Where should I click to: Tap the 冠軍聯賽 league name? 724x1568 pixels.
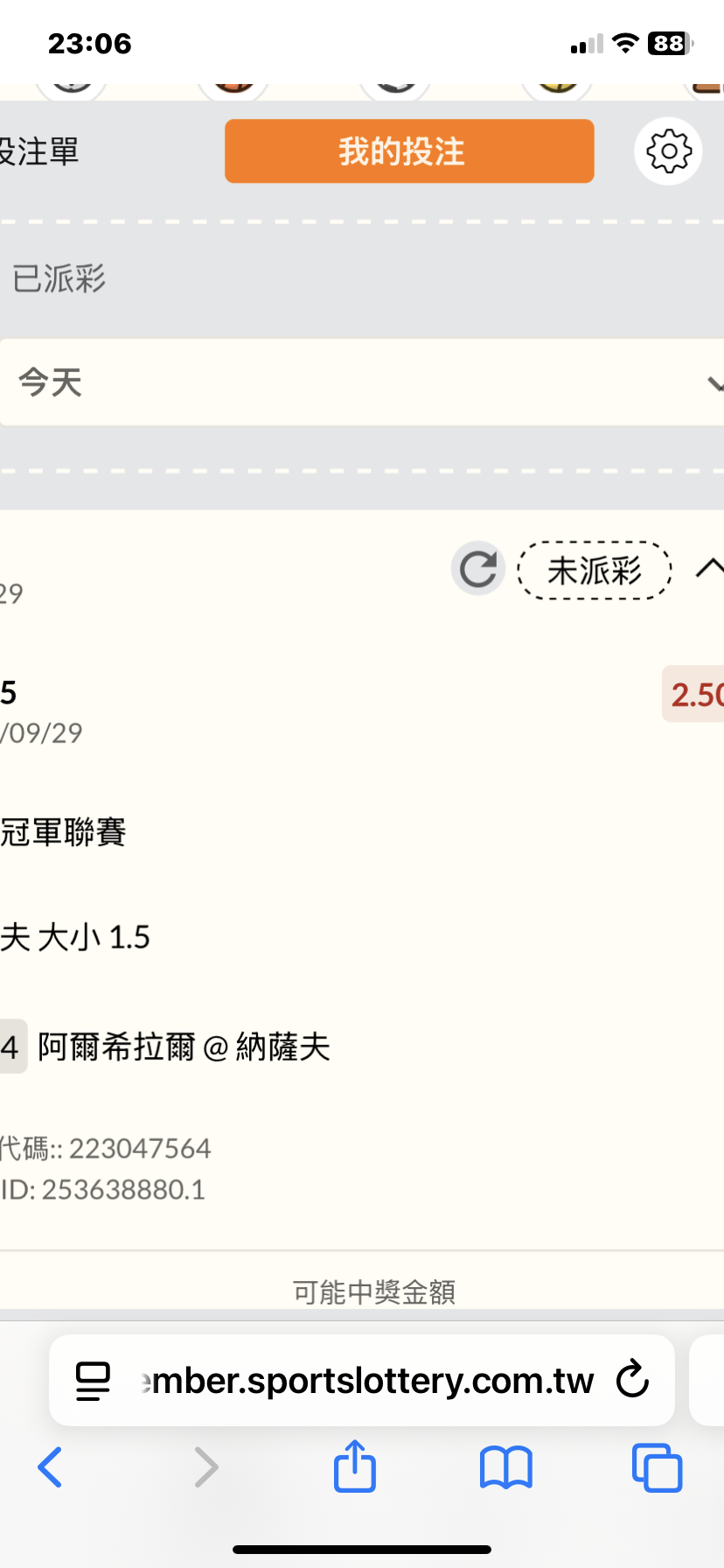[x=63, y=832]
